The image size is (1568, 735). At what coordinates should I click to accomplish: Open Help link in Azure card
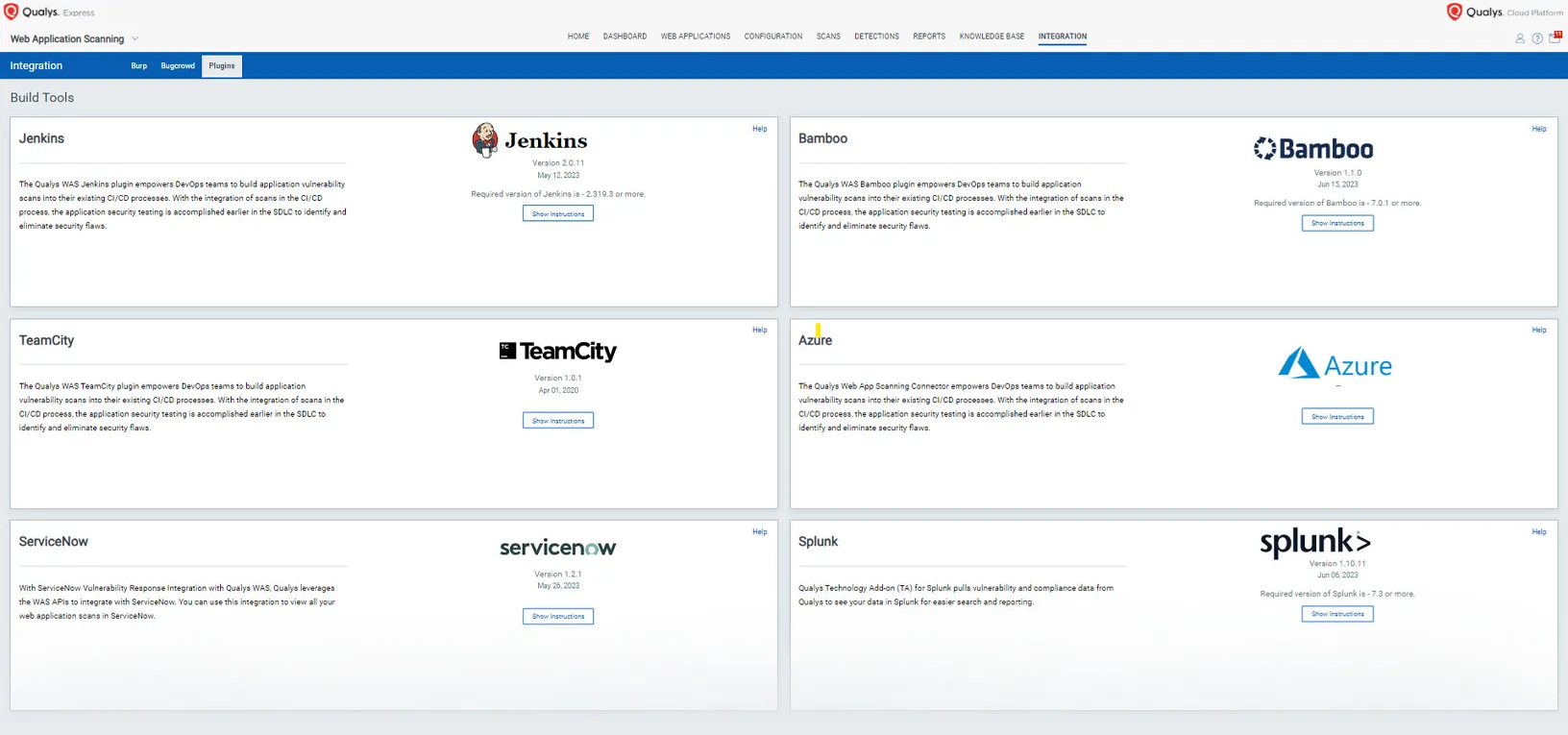coord(1539,330)
